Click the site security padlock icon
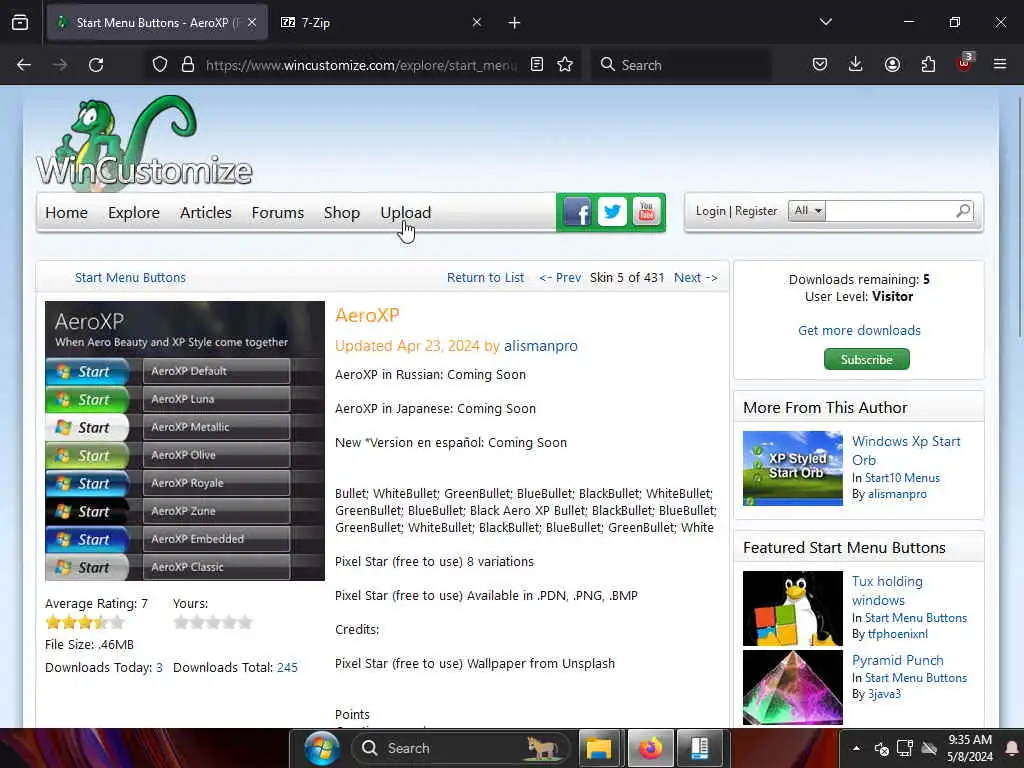 click(188, 65)
